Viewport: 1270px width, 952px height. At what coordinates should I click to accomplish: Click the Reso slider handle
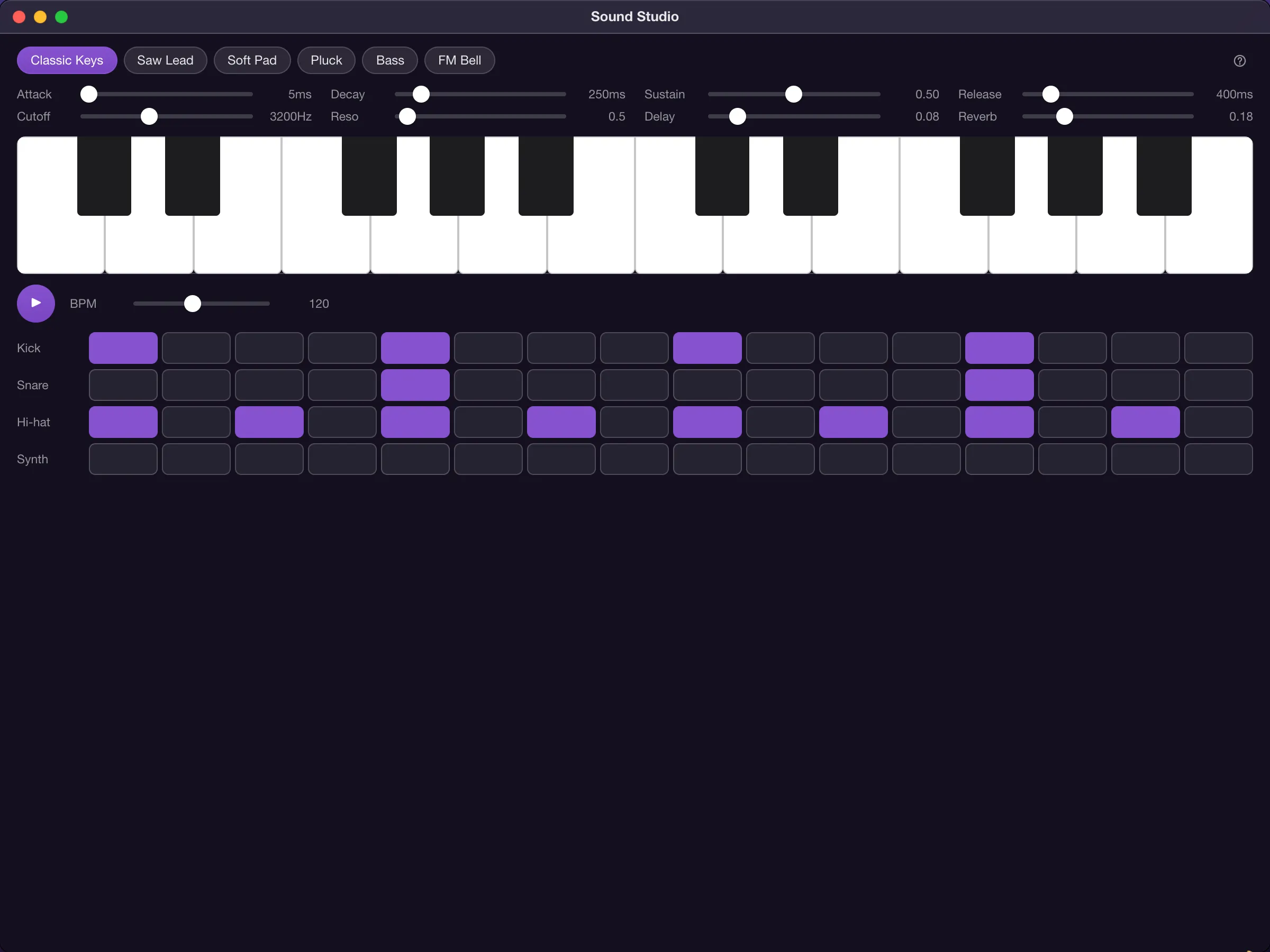point(407,116)
